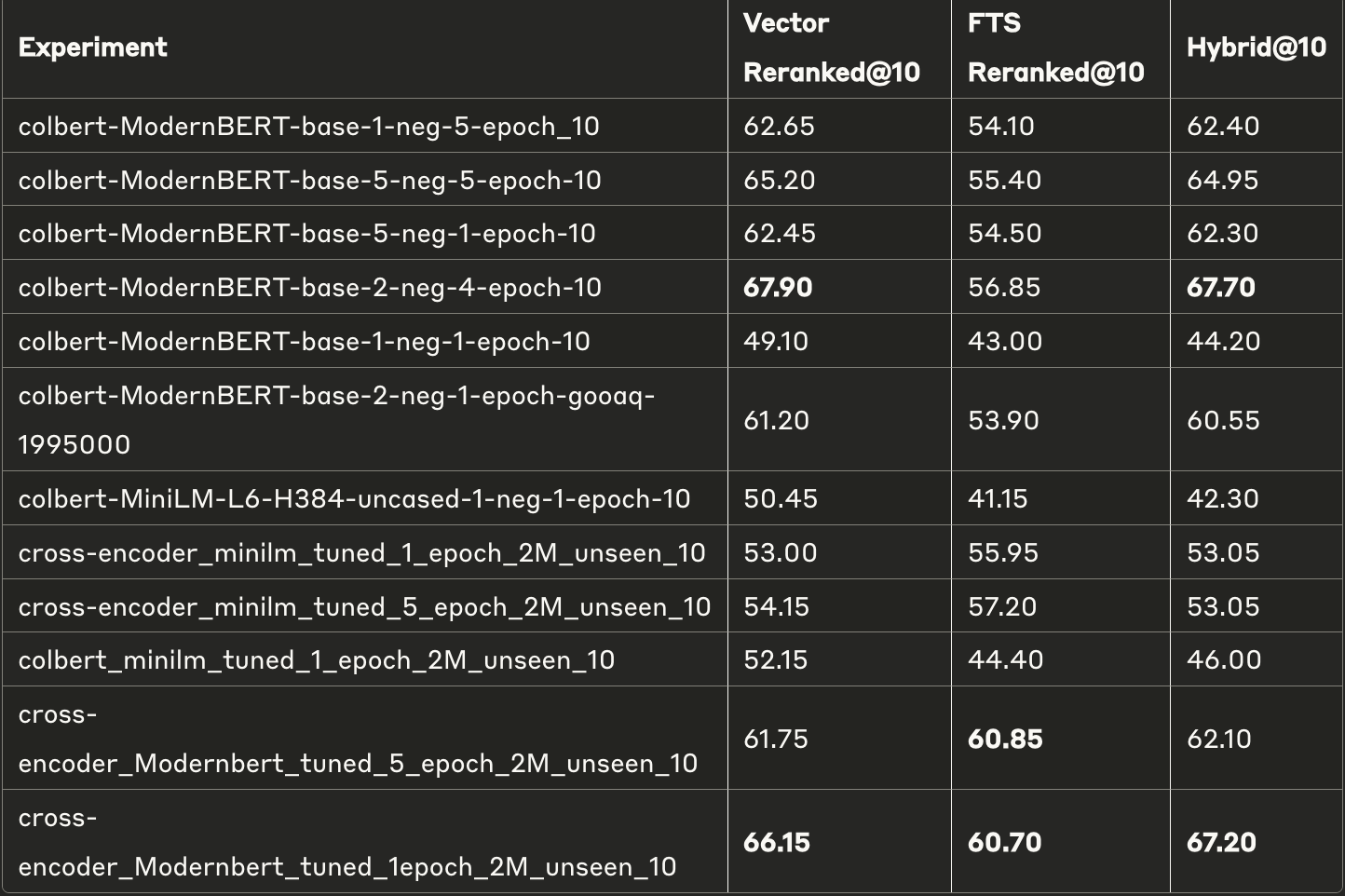
Task: Select the colbert-ModernBERT-base-5-neg-5-epoch-10 row label
Action: (309, 180)
